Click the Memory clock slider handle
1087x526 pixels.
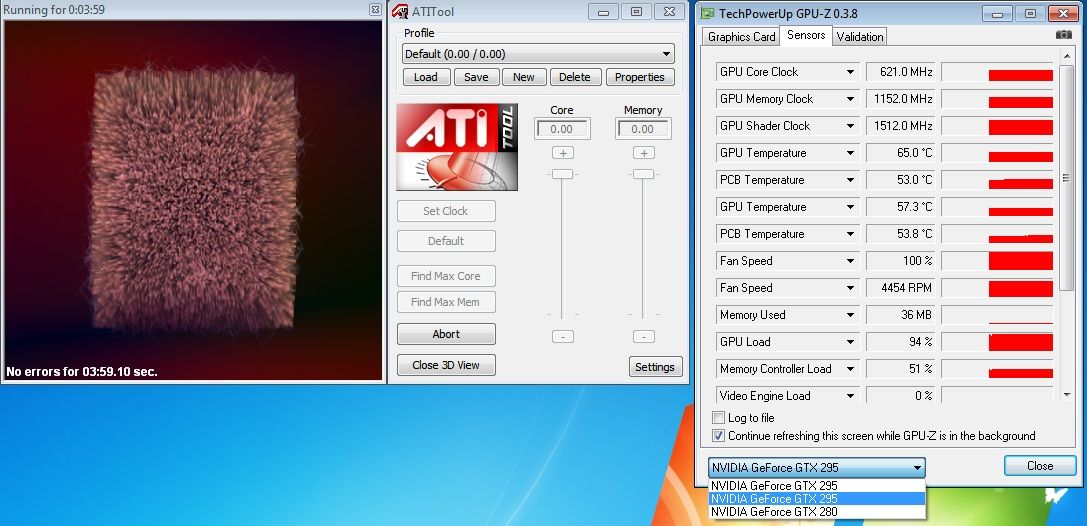(643, 174)
